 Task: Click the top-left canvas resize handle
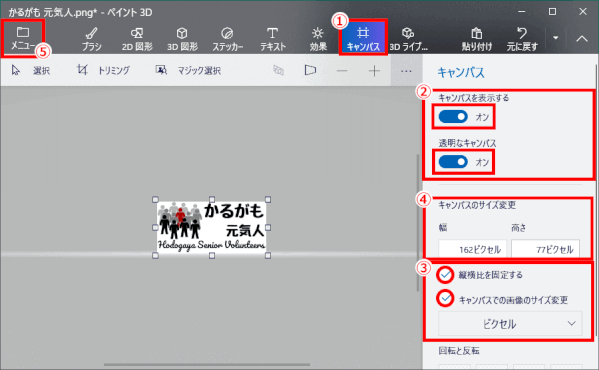(155, 199)
